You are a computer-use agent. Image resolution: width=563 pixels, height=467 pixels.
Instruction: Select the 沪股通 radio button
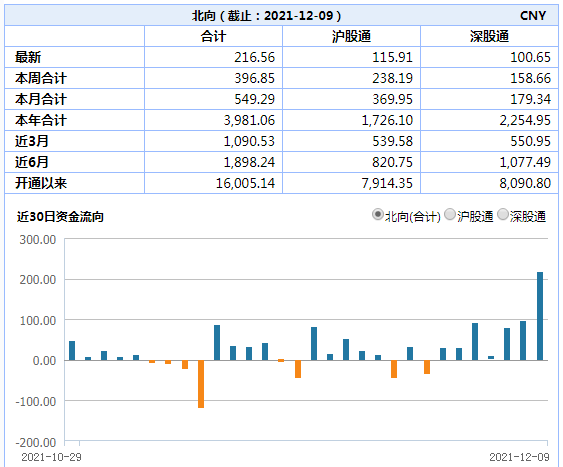click(450, 215)
